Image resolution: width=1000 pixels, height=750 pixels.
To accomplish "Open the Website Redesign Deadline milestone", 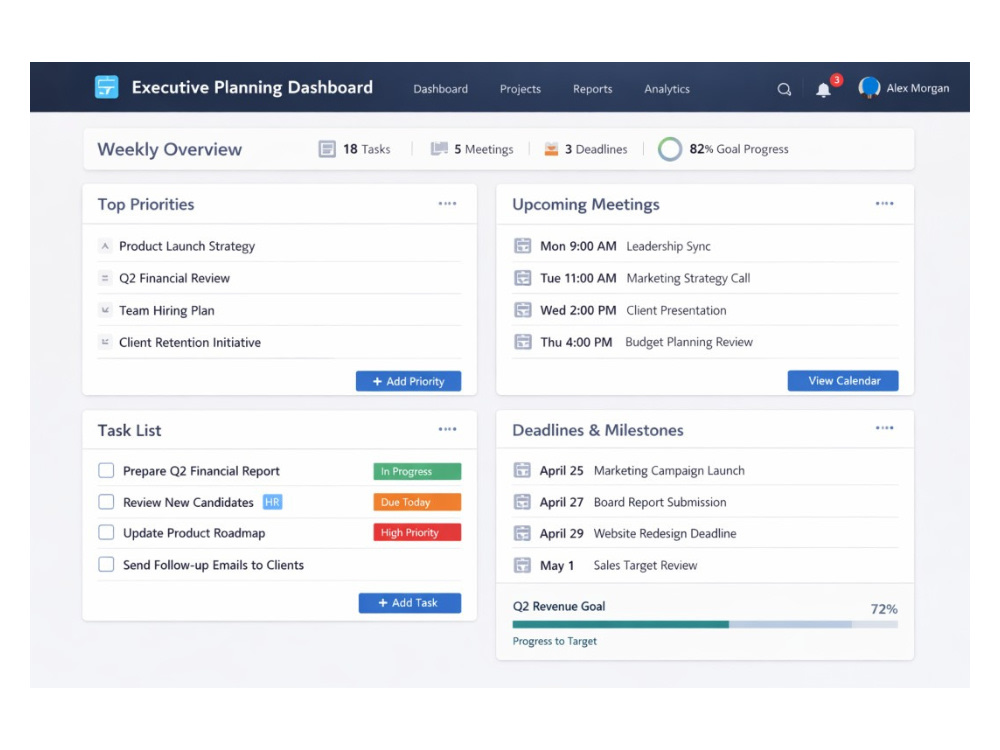I will click(705, 533).
